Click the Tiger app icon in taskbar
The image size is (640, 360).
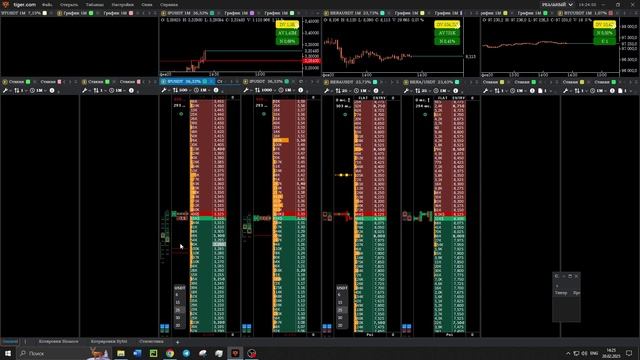235,353
